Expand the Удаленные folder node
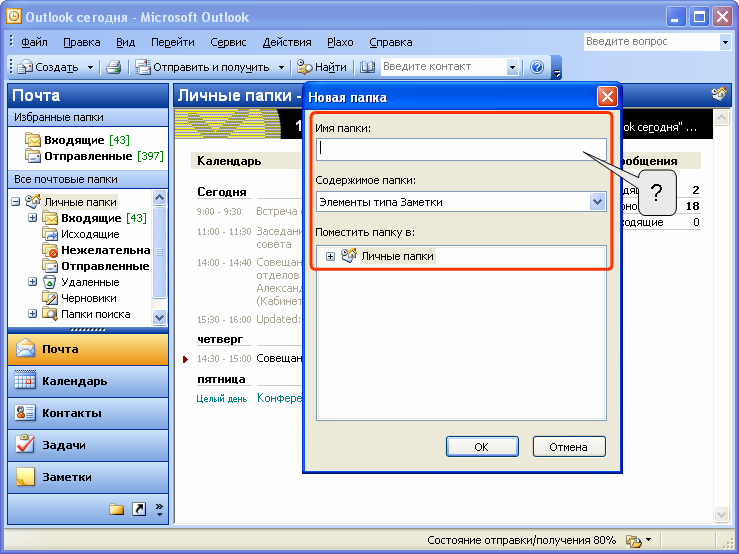 click(32, 282)
